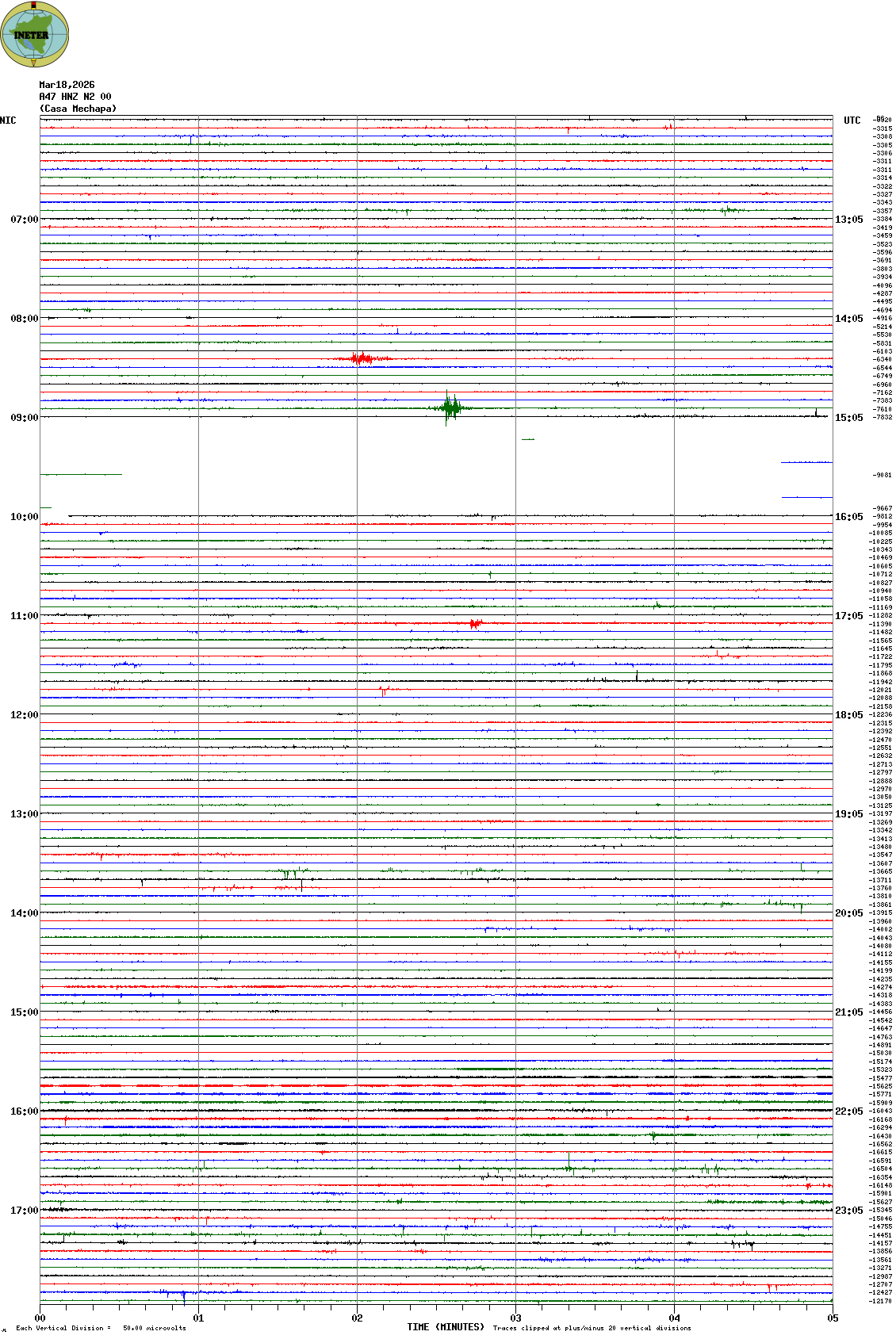Click the (Casa Mechapa) station name
Screen dimensions: 896x1339
click(x=78, y=109)
